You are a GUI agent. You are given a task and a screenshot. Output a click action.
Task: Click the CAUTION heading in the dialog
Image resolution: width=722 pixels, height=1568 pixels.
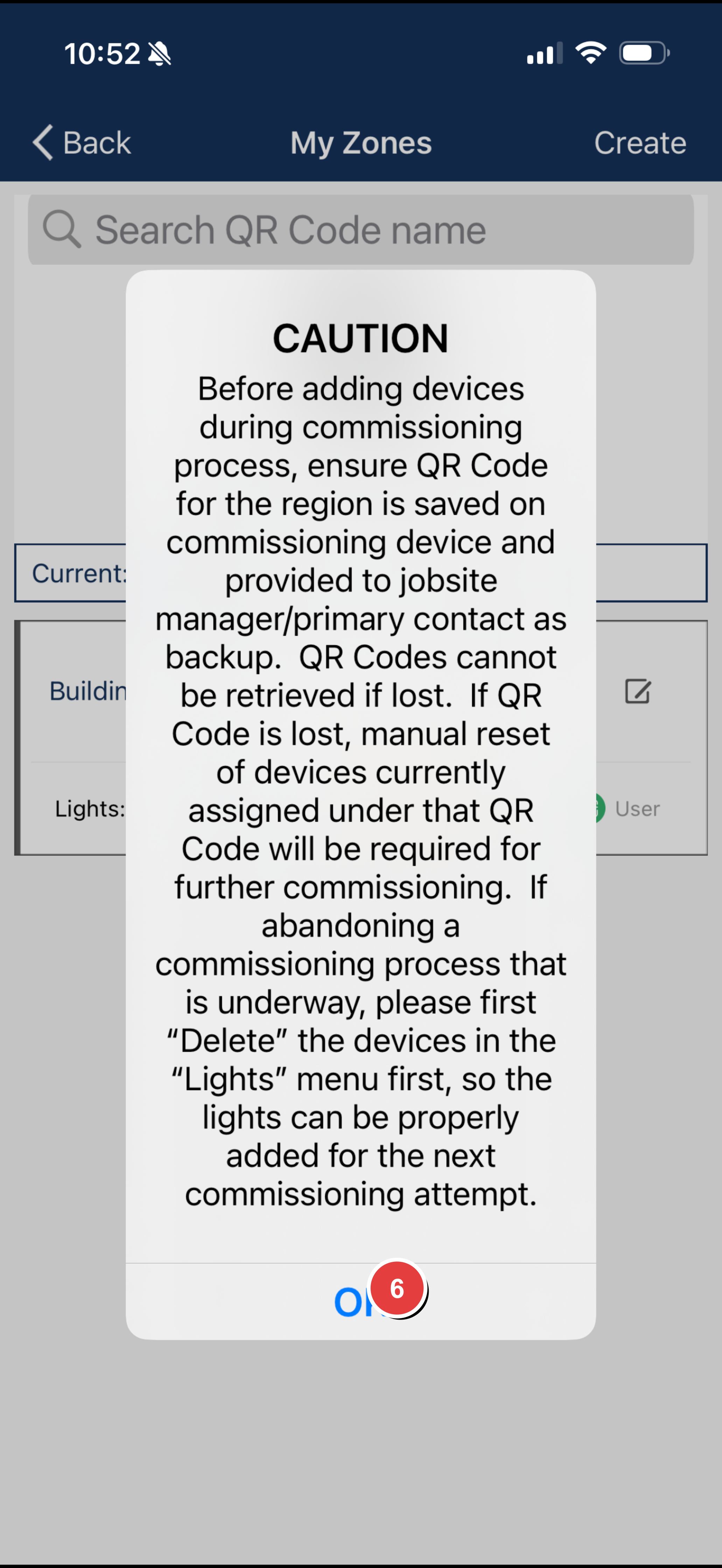coord(360,338)
